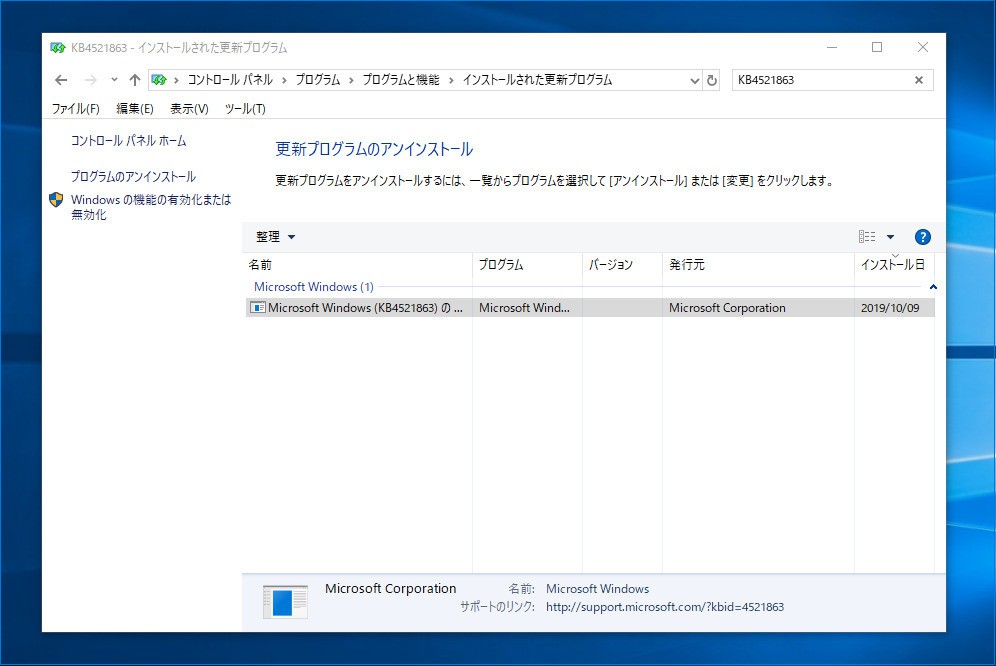Open the ツール(T) menu
Screen dimensions: 996x666
point(245,109)
